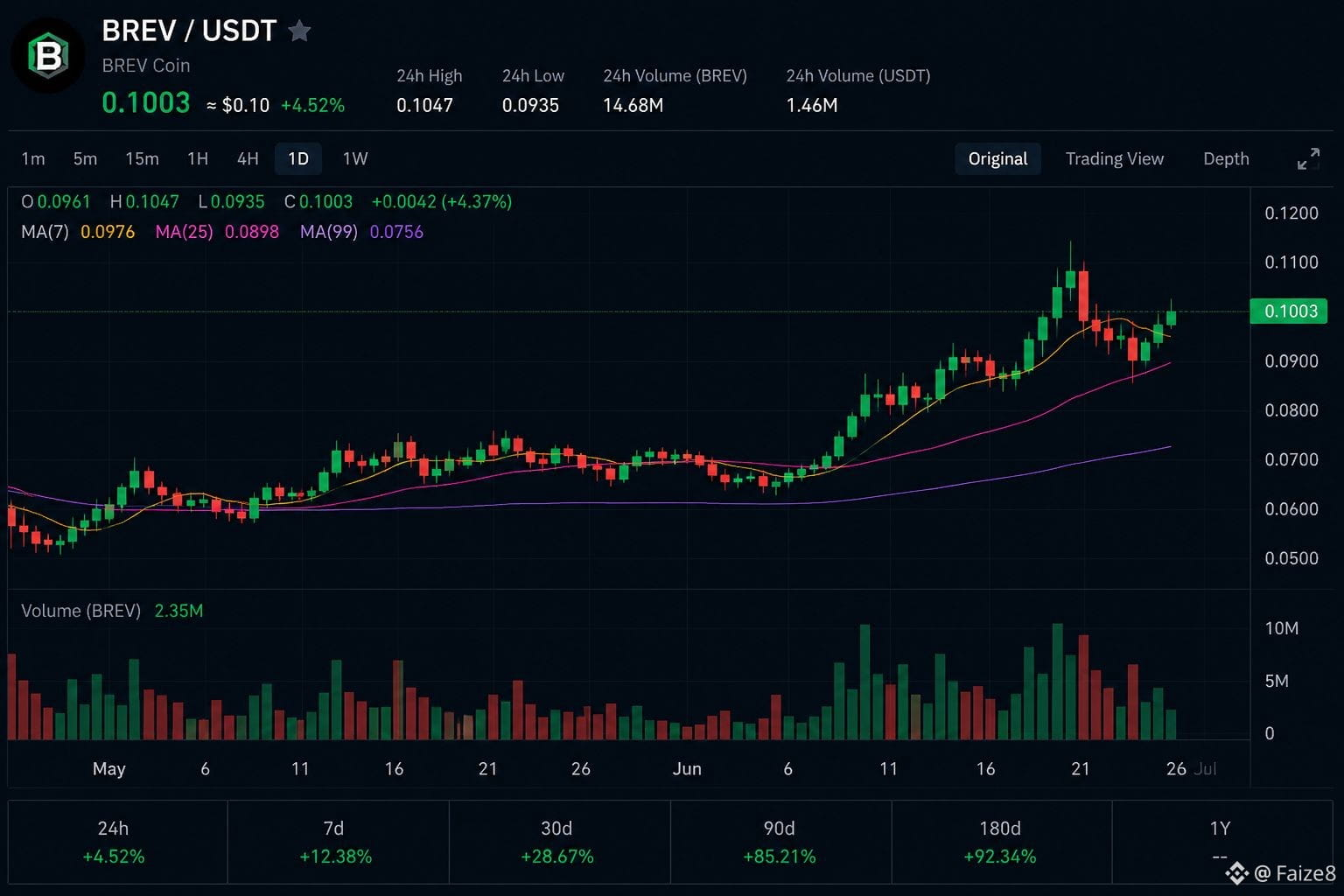This screenshot has width=1344, height=896.
Task: Click the 10M volume axis label
Action: click(x=1282, y=628)
